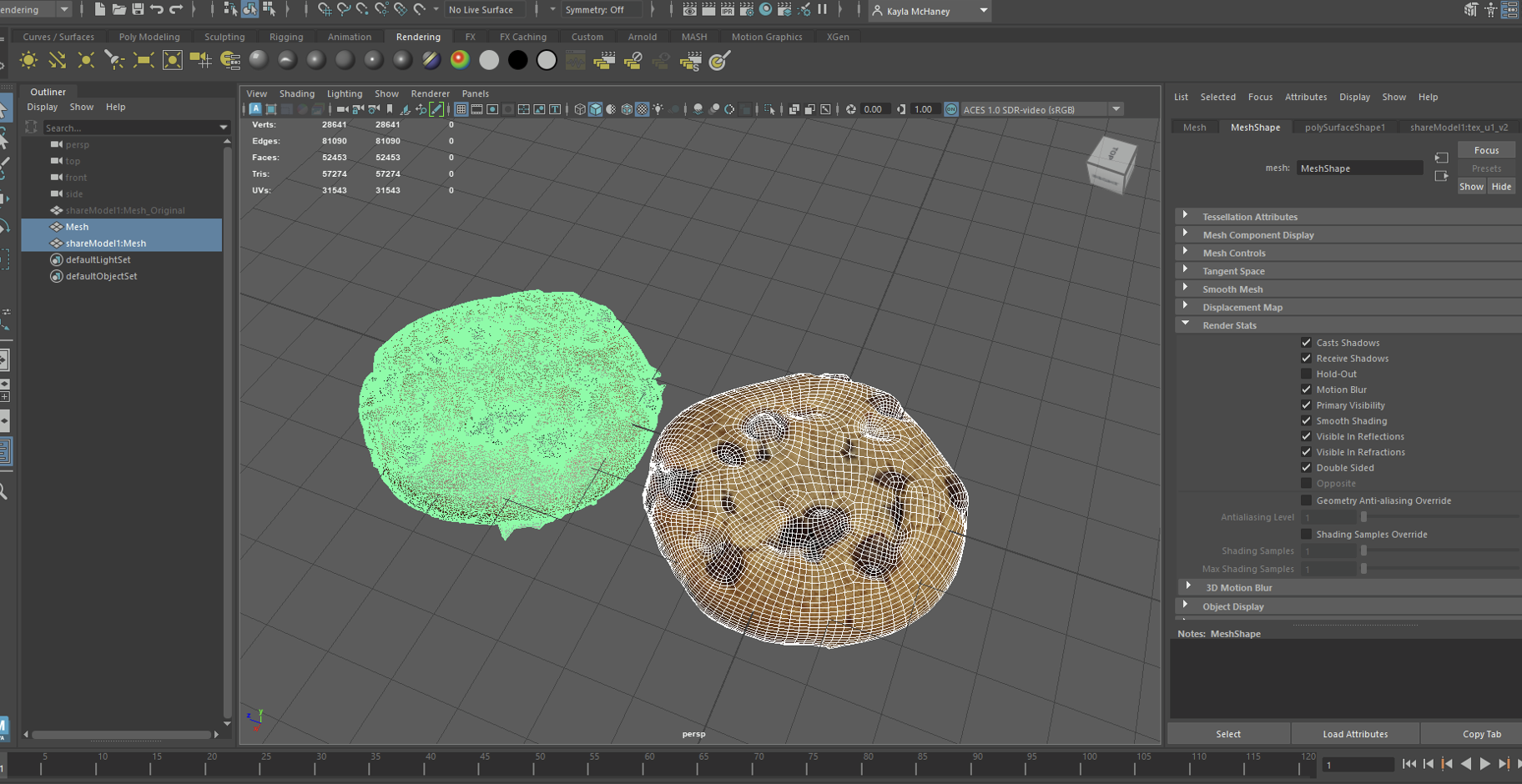Expand Tessellation Attributes section

coord(1185,216)
